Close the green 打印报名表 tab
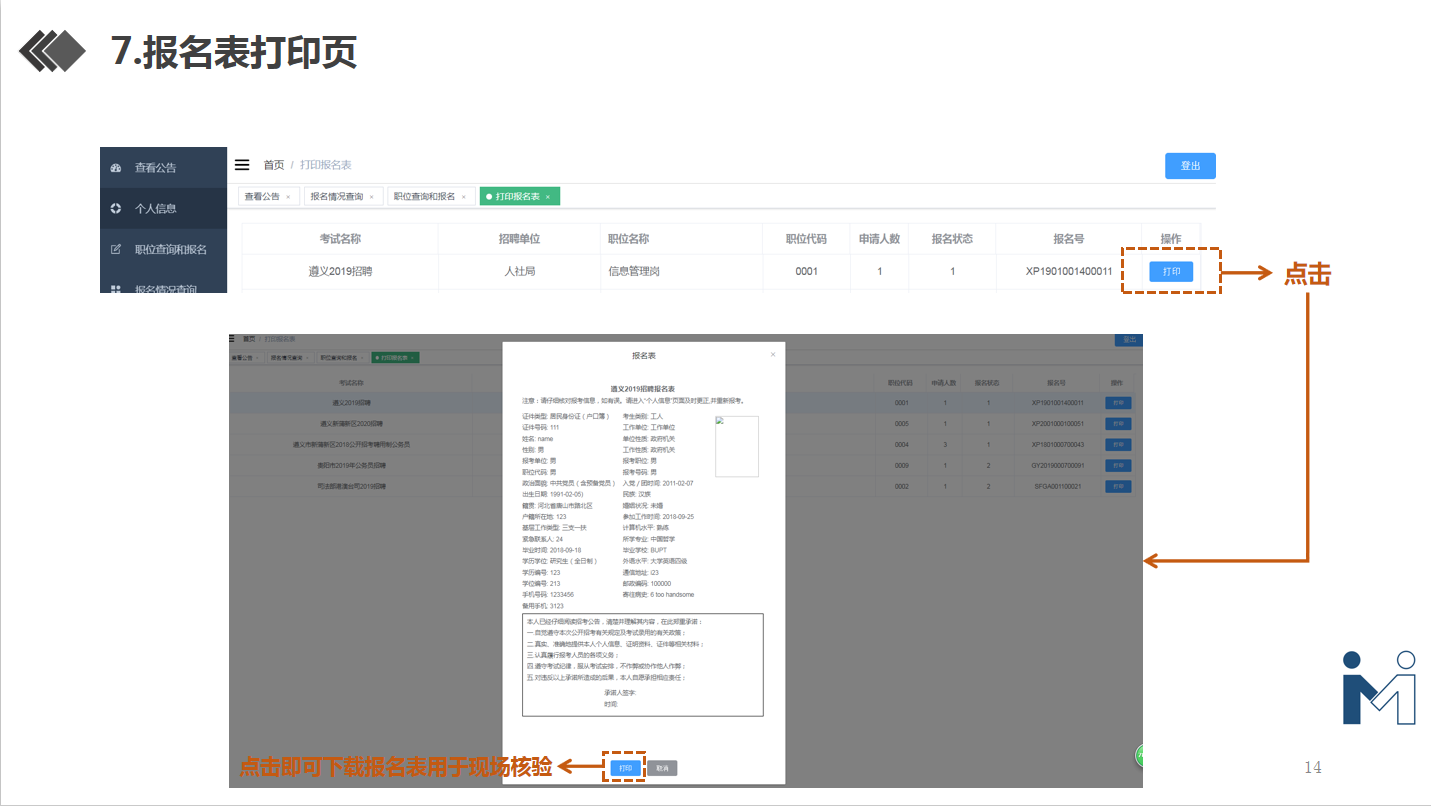The height and width of the screenshot is (806, 1431). [x=548, y=197]
